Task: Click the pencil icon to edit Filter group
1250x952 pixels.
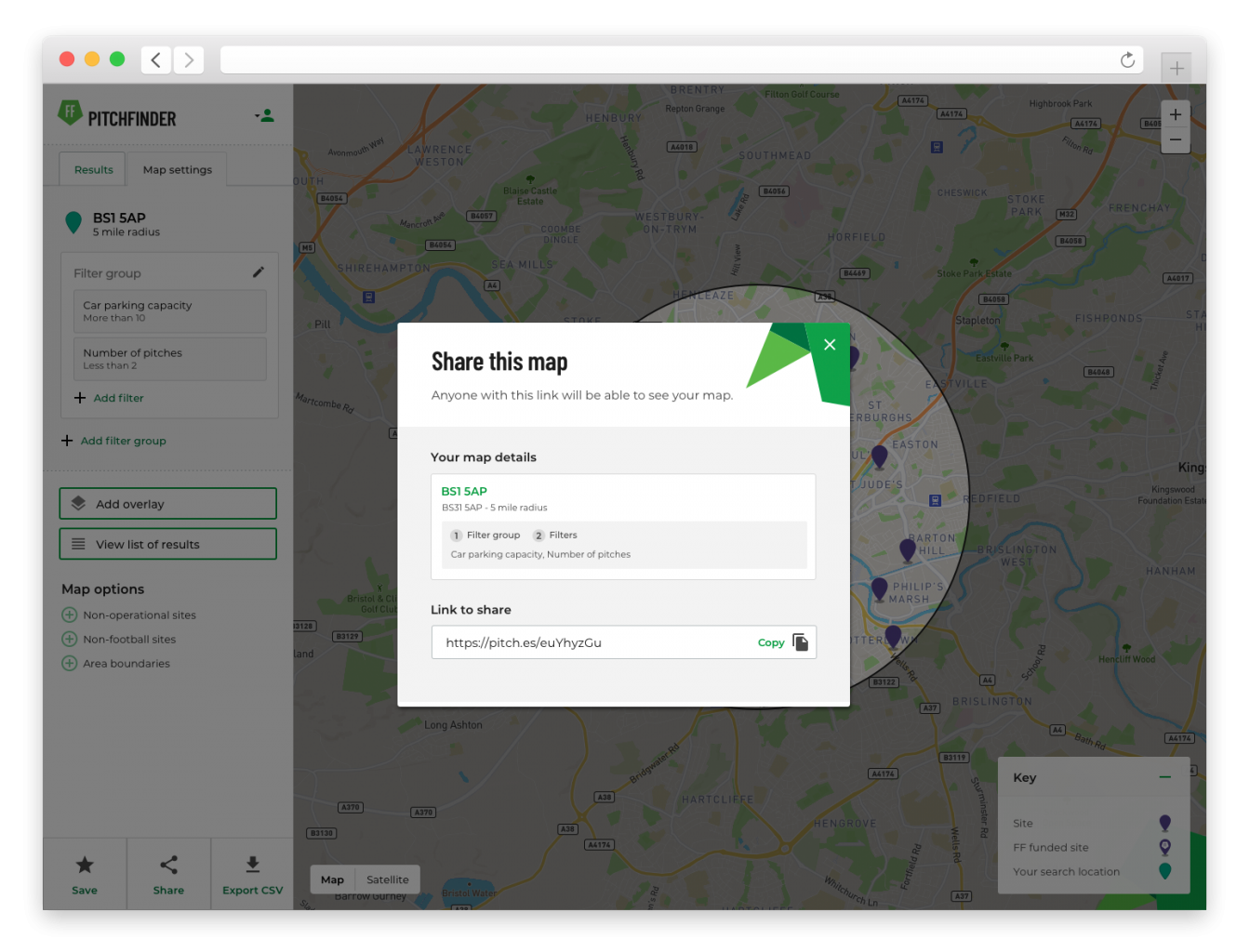Action: [259, 271]
